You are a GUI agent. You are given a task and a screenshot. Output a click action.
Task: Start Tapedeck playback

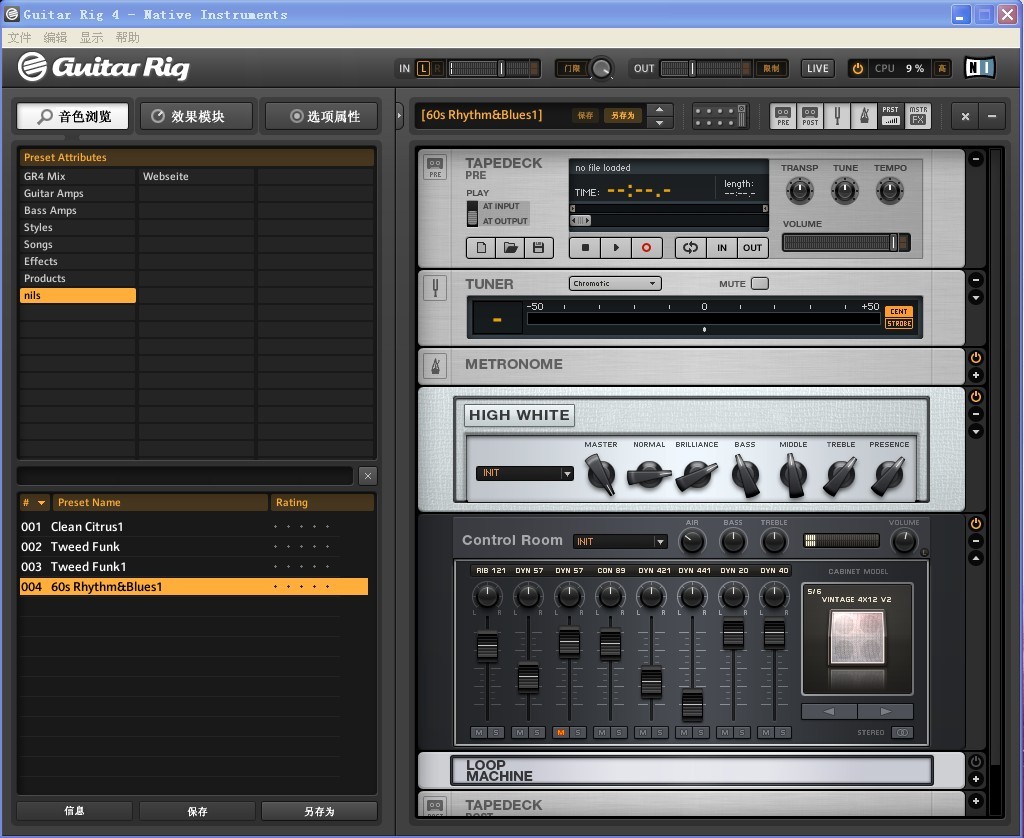tap(616, 248)
